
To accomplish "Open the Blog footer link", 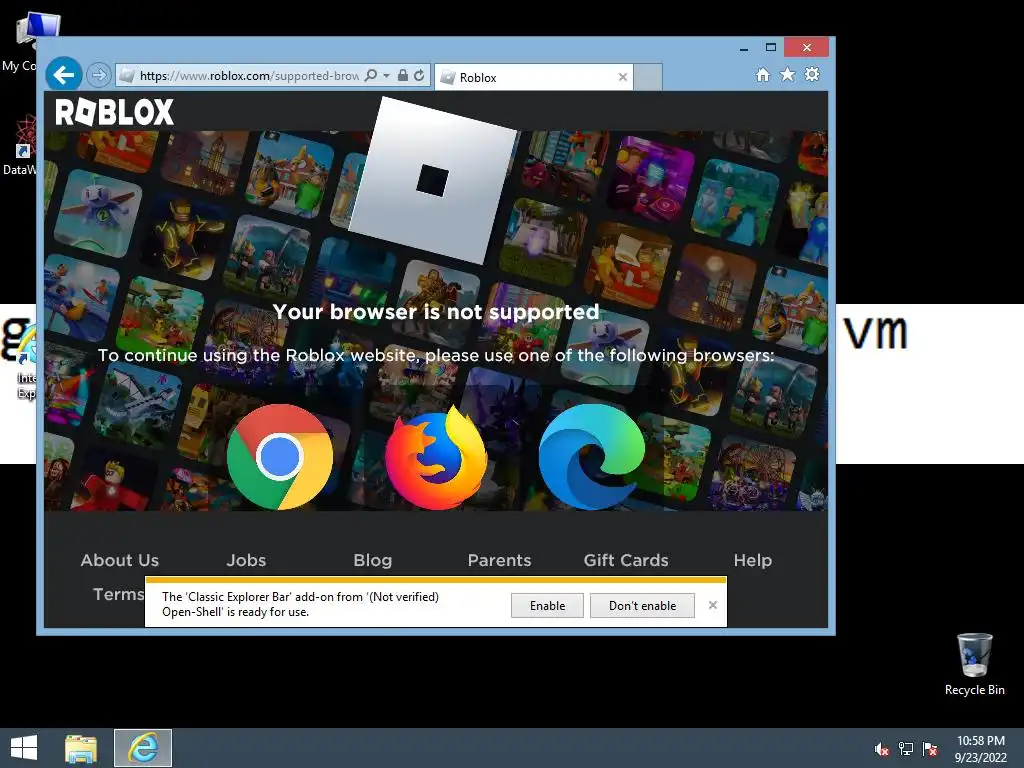I will [x=372, y=560].
